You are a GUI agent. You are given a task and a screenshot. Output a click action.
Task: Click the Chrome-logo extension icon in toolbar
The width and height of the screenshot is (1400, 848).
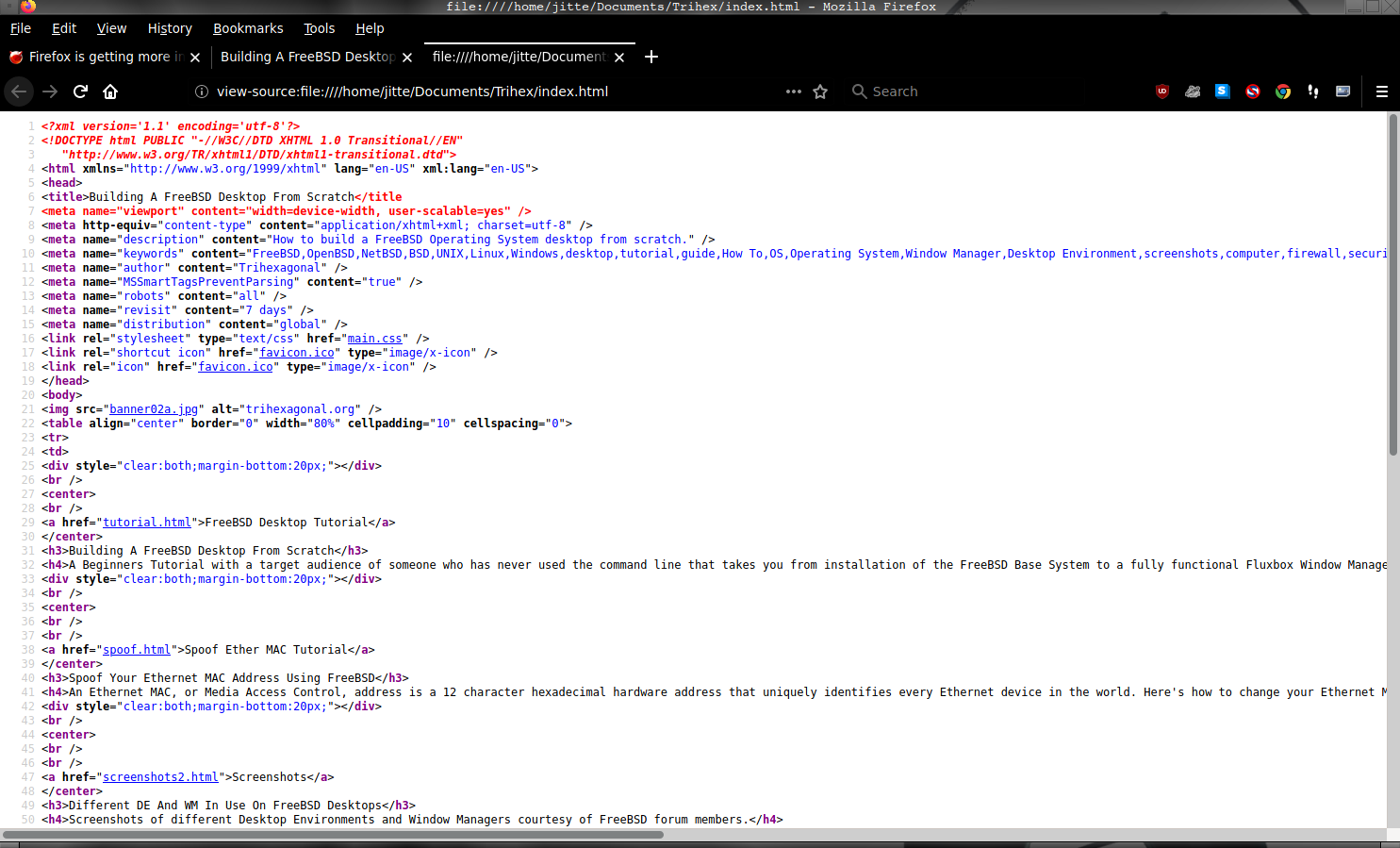(x=1282, y=91)
